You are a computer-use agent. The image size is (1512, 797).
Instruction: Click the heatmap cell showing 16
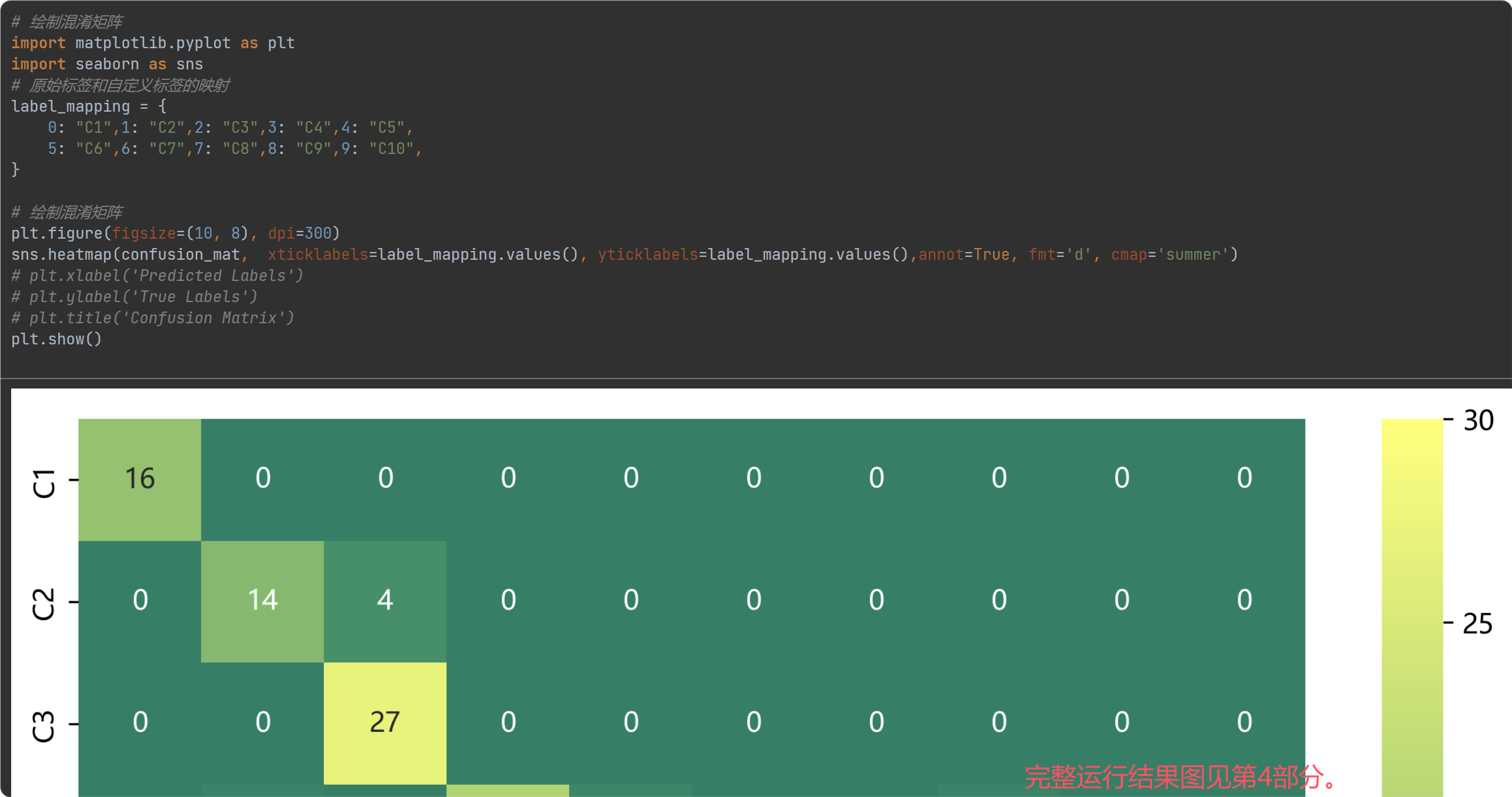click(140, 478)
